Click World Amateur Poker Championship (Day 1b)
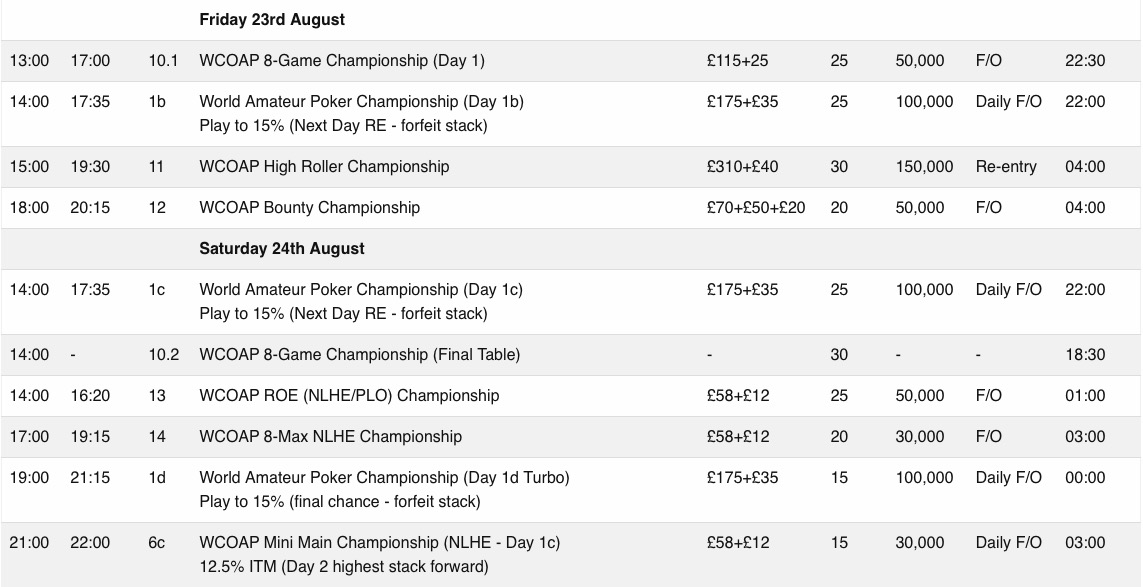This screenshot has height=587, width=1143. pyautogui.click(x=362, y=101)
